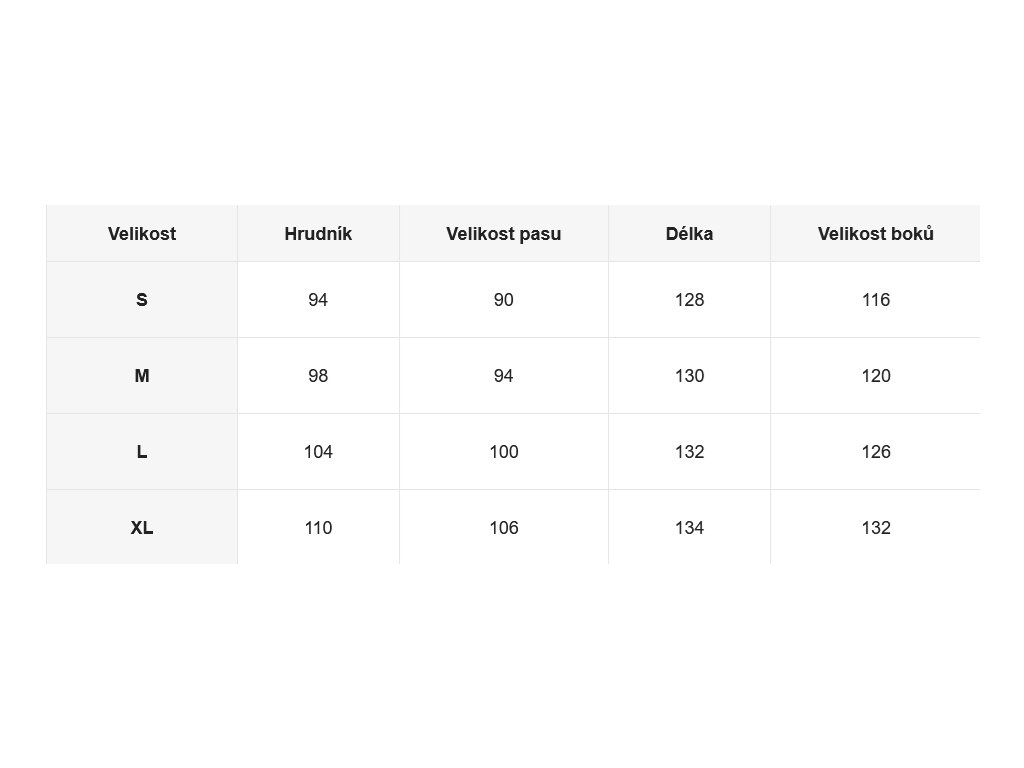Click the Hrudník column header
Screen dimensions: 1024x768
tap(318, 234)
